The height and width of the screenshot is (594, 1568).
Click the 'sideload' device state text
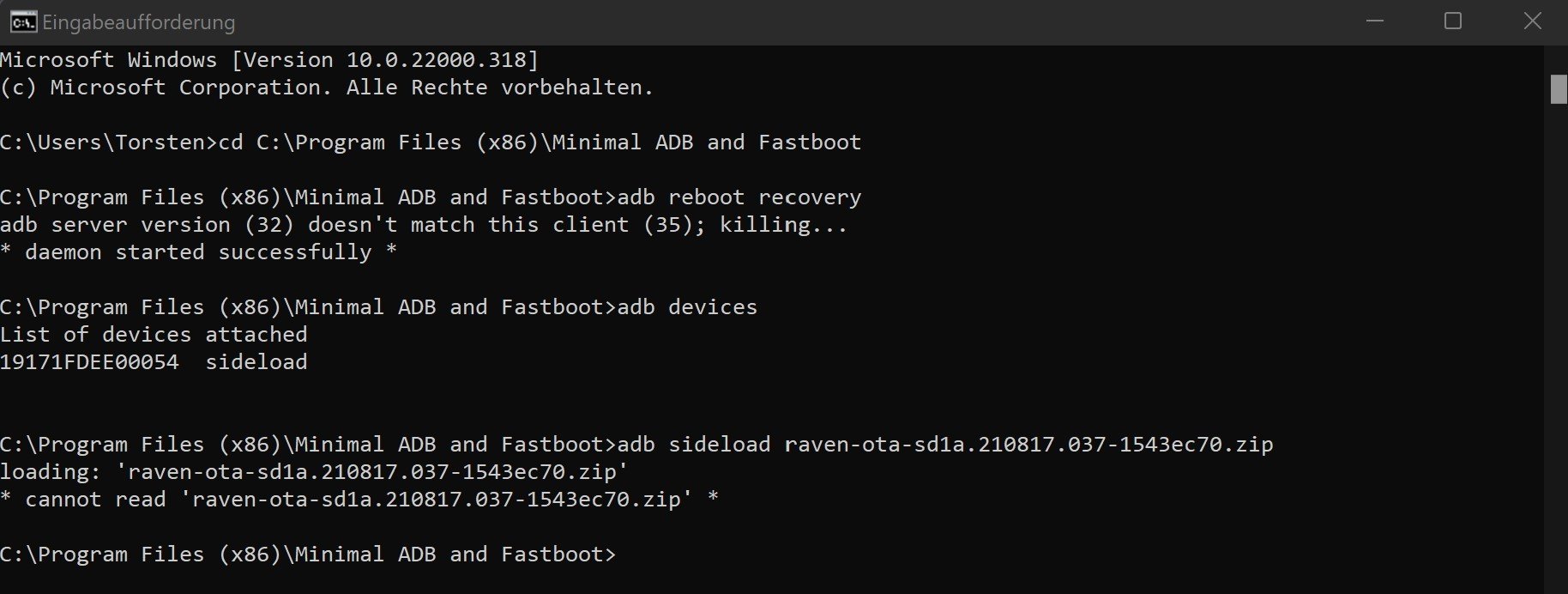click(x=256, y=362)
